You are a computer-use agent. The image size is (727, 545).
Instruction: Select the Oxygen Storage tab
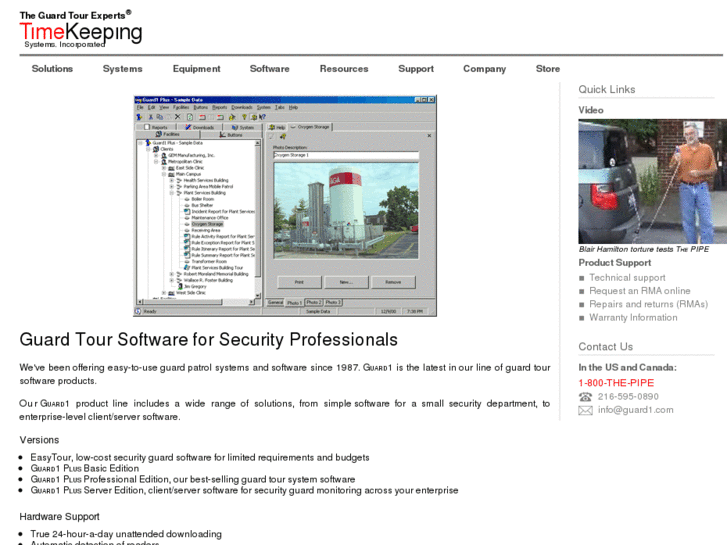310,127
